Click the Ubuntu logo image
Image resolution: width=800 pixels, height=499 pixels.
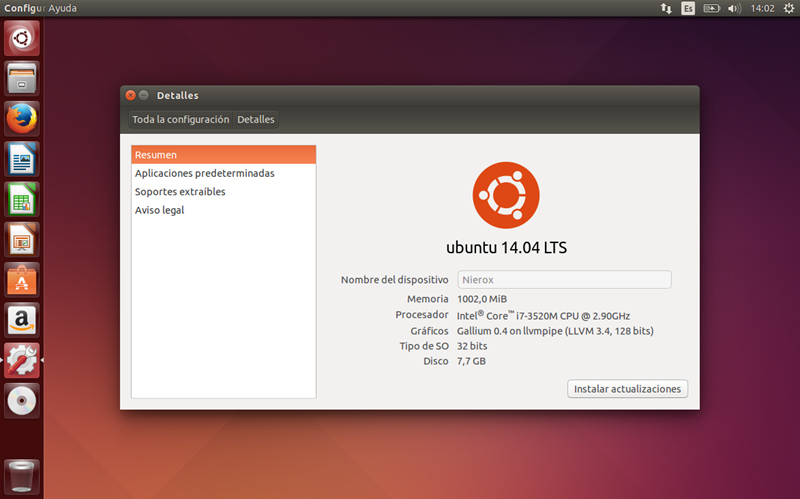506,195
